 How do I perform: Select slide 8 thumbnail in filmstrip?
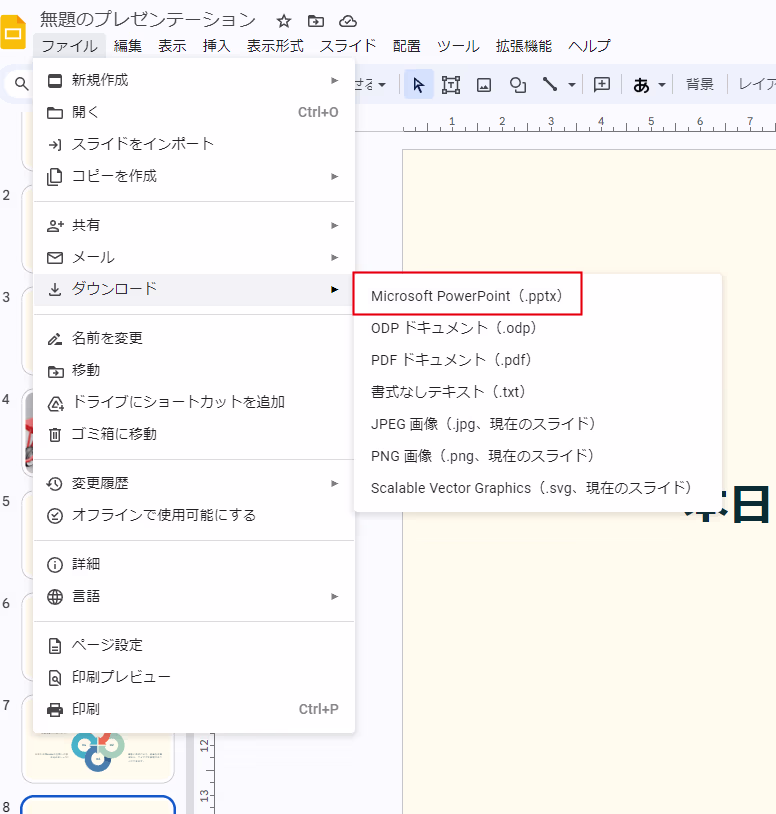coord(98,805)
